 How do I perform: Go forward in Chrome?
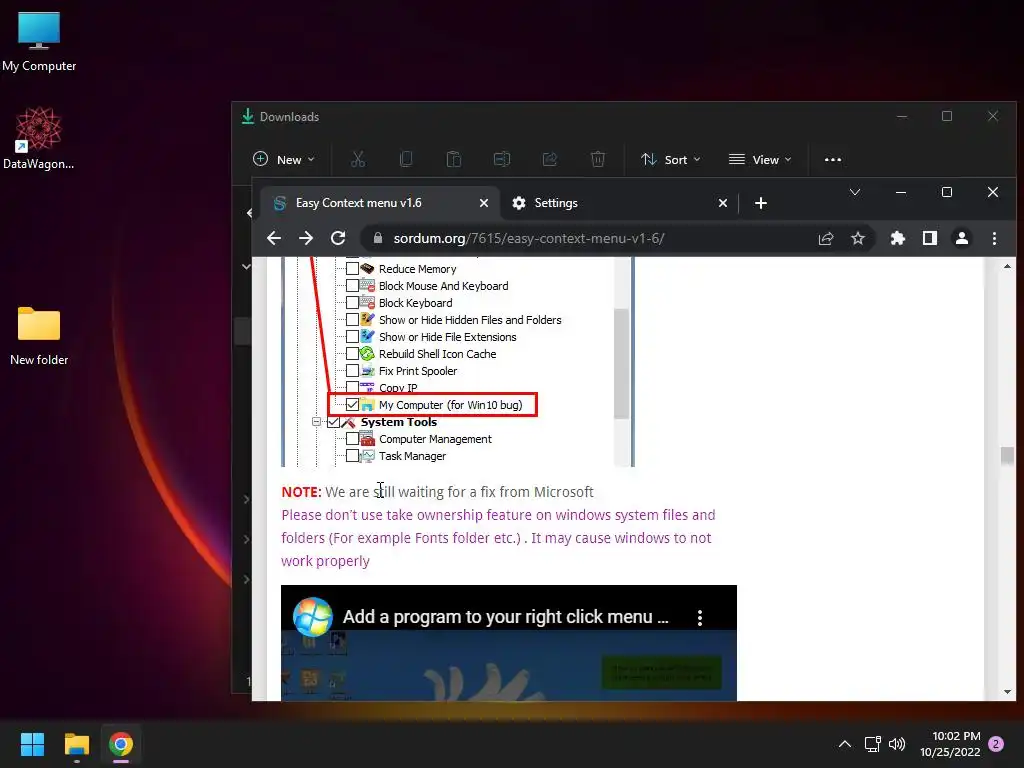[306, 238]
